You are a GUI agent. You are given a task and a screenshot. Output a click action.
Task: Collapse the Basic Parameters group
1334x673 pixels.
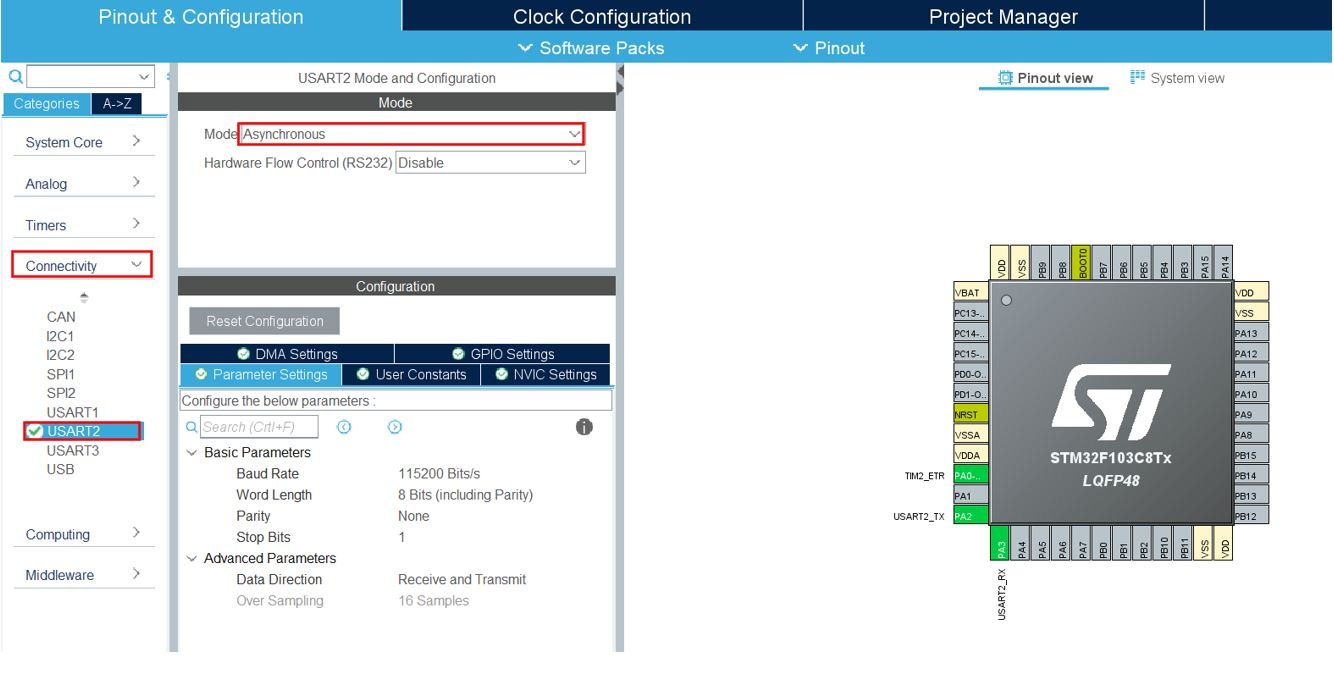(192, 453)
